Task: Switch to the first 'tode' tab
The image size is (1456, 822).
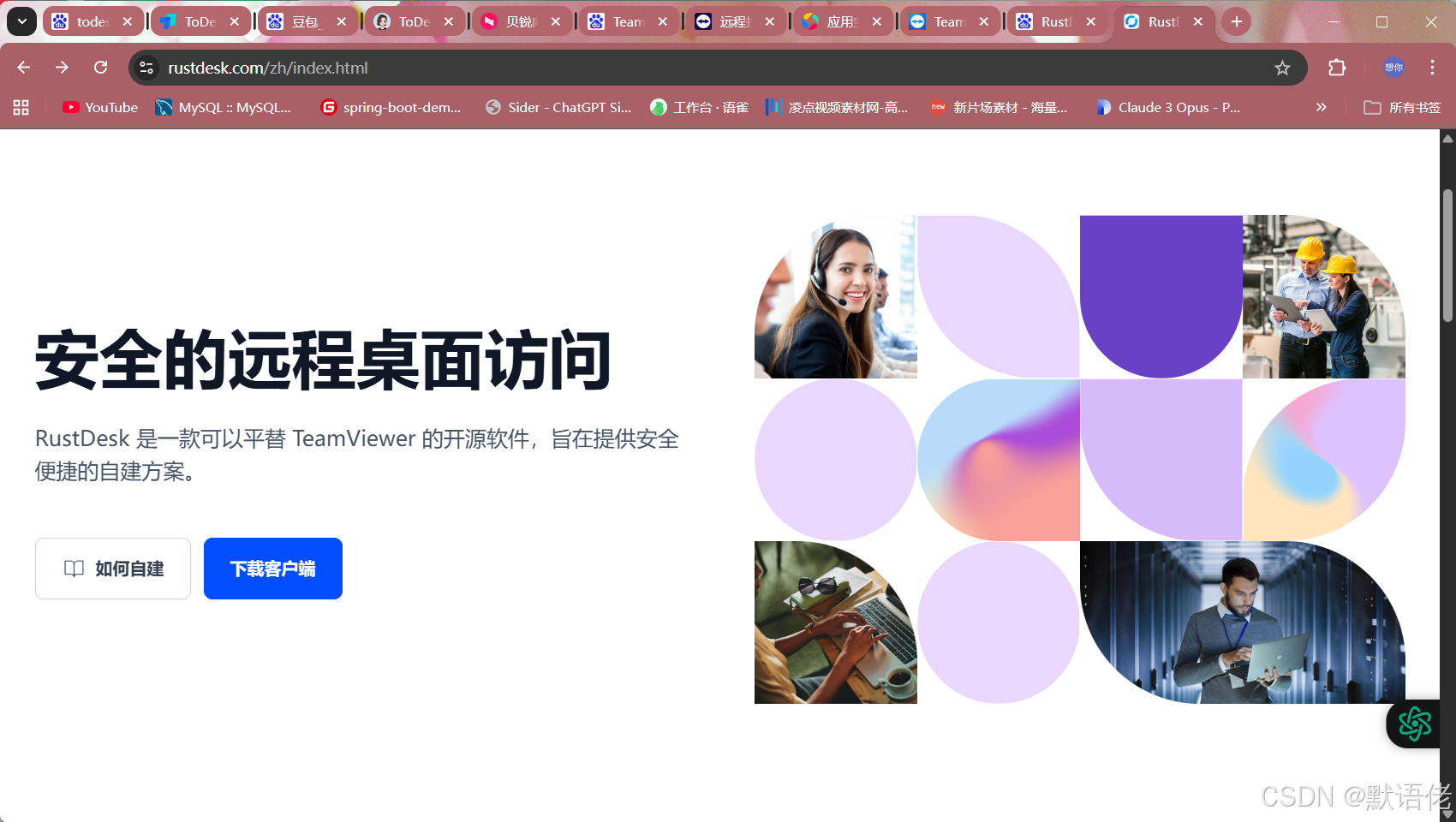Action: tap(92, 21)
